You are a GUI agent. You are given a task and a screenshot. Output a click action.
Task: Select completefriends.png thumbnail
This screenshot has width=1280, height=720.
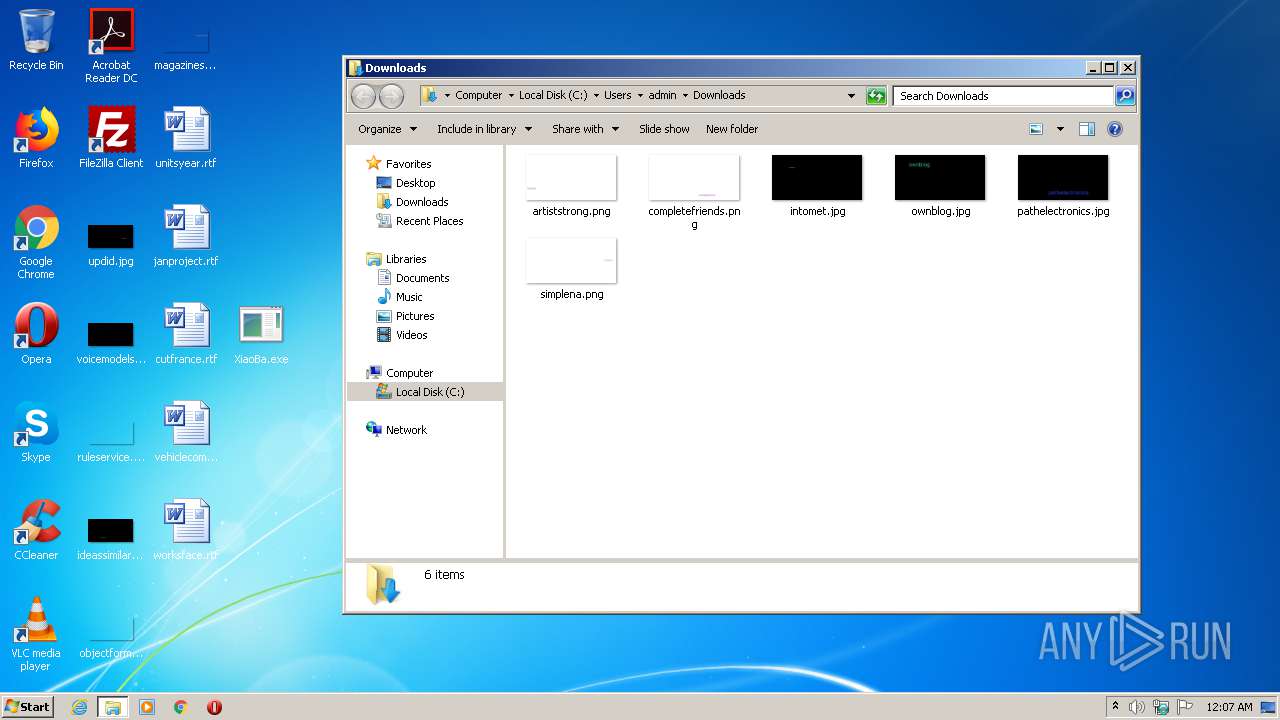point(694,192)
